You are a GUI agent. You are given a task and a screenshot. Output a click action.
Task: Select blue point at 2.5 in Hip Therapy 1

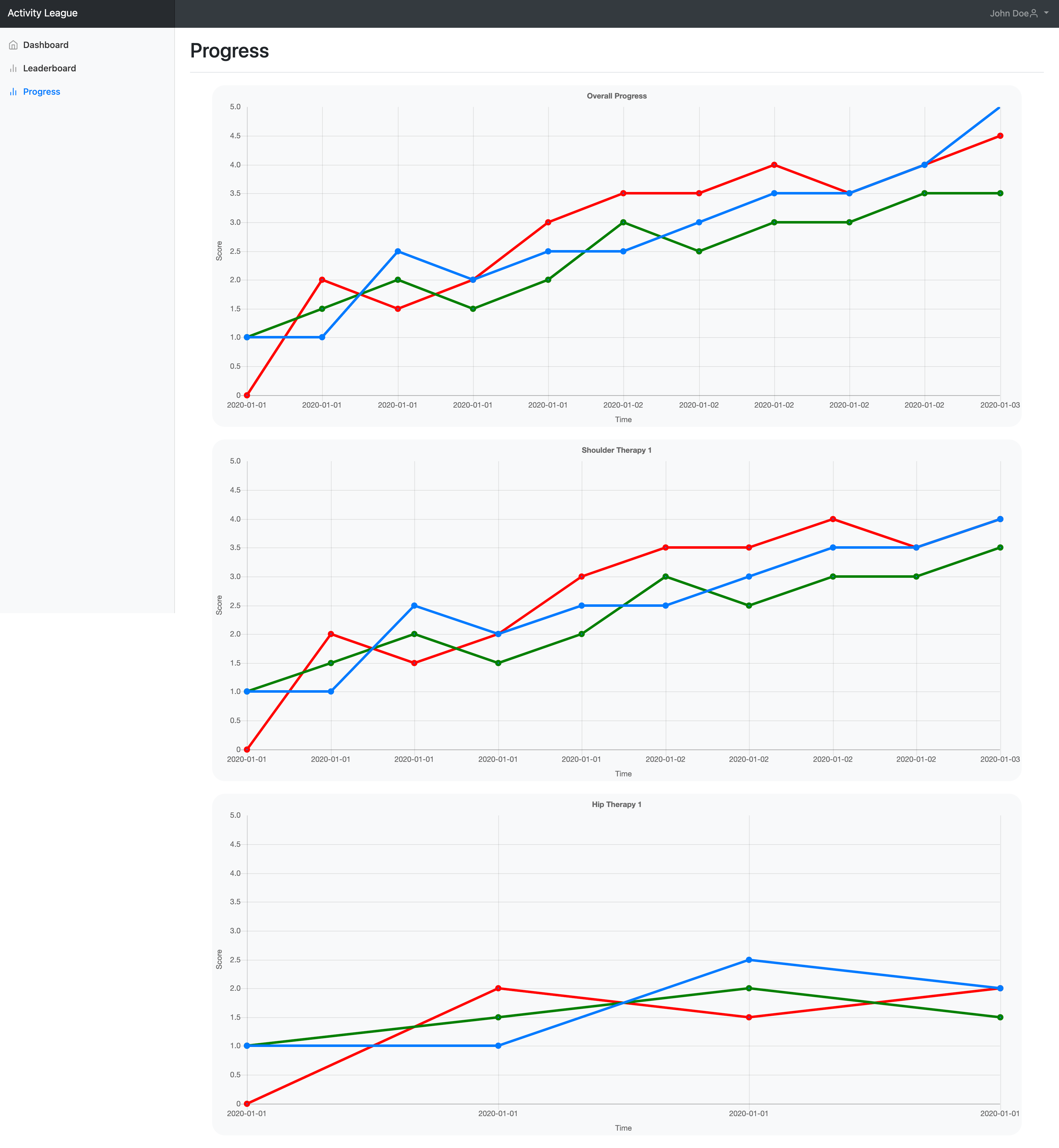click(x=749, y=960)
